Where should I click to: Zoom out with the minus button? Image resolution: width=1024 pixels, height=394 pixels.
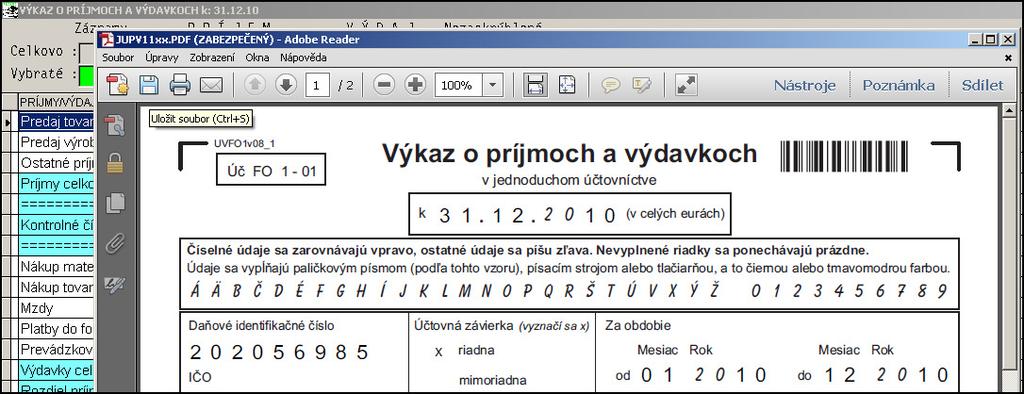(385, 85)
